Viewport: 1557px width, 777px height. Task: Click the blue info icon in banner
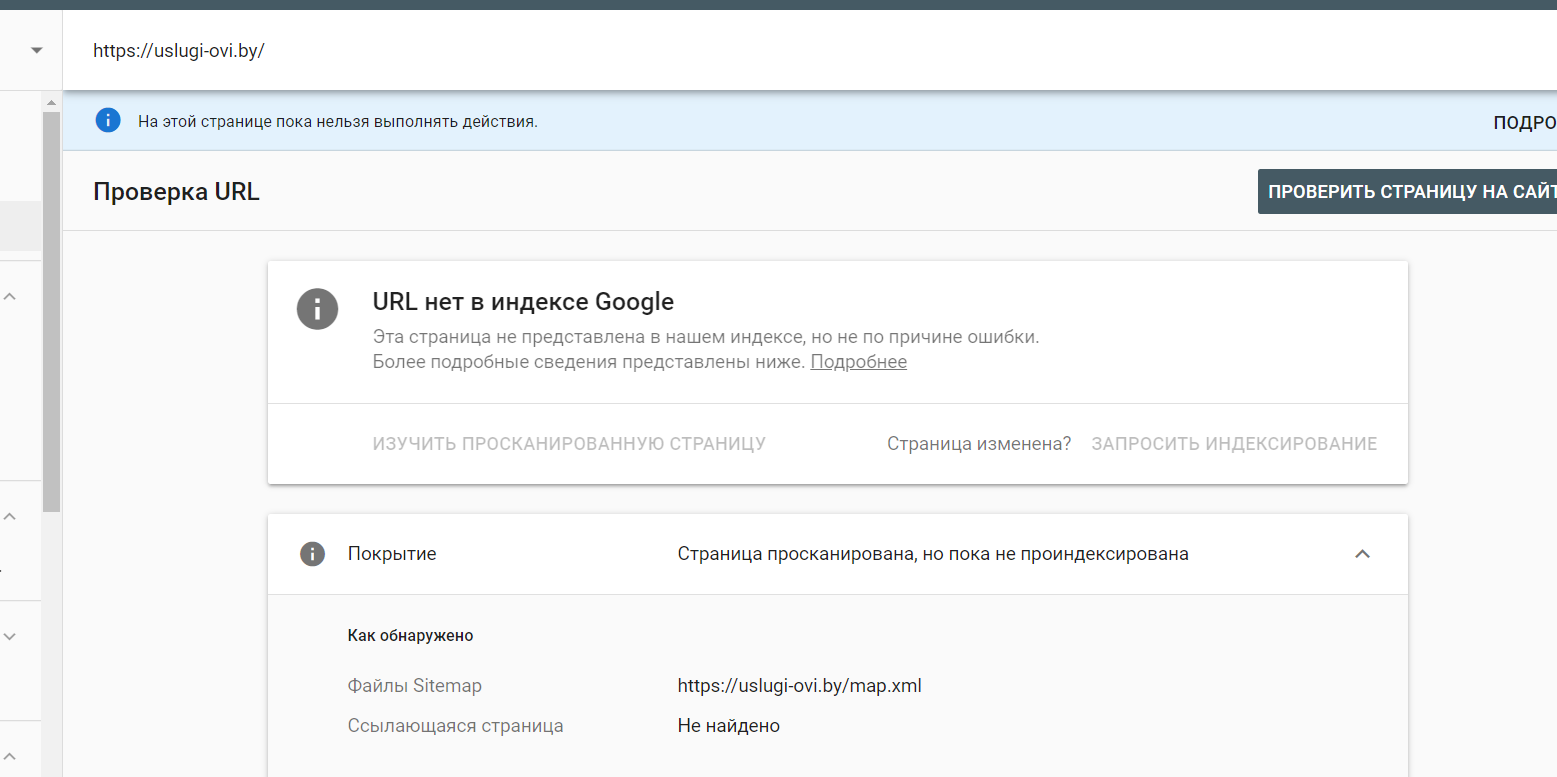pyautogui.click(x=107, y=121)
